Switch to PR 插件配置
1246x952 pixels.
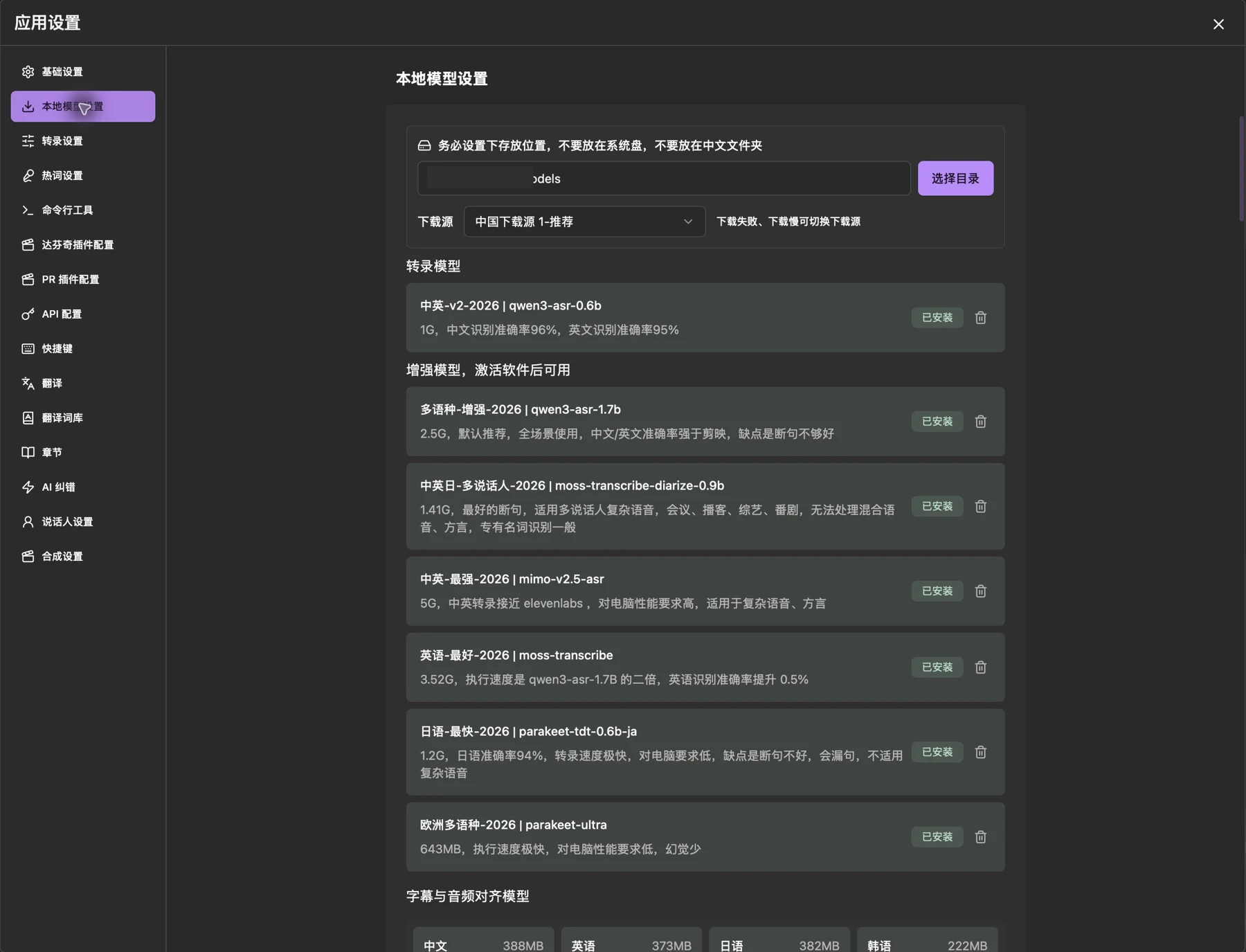pos(83,280)
